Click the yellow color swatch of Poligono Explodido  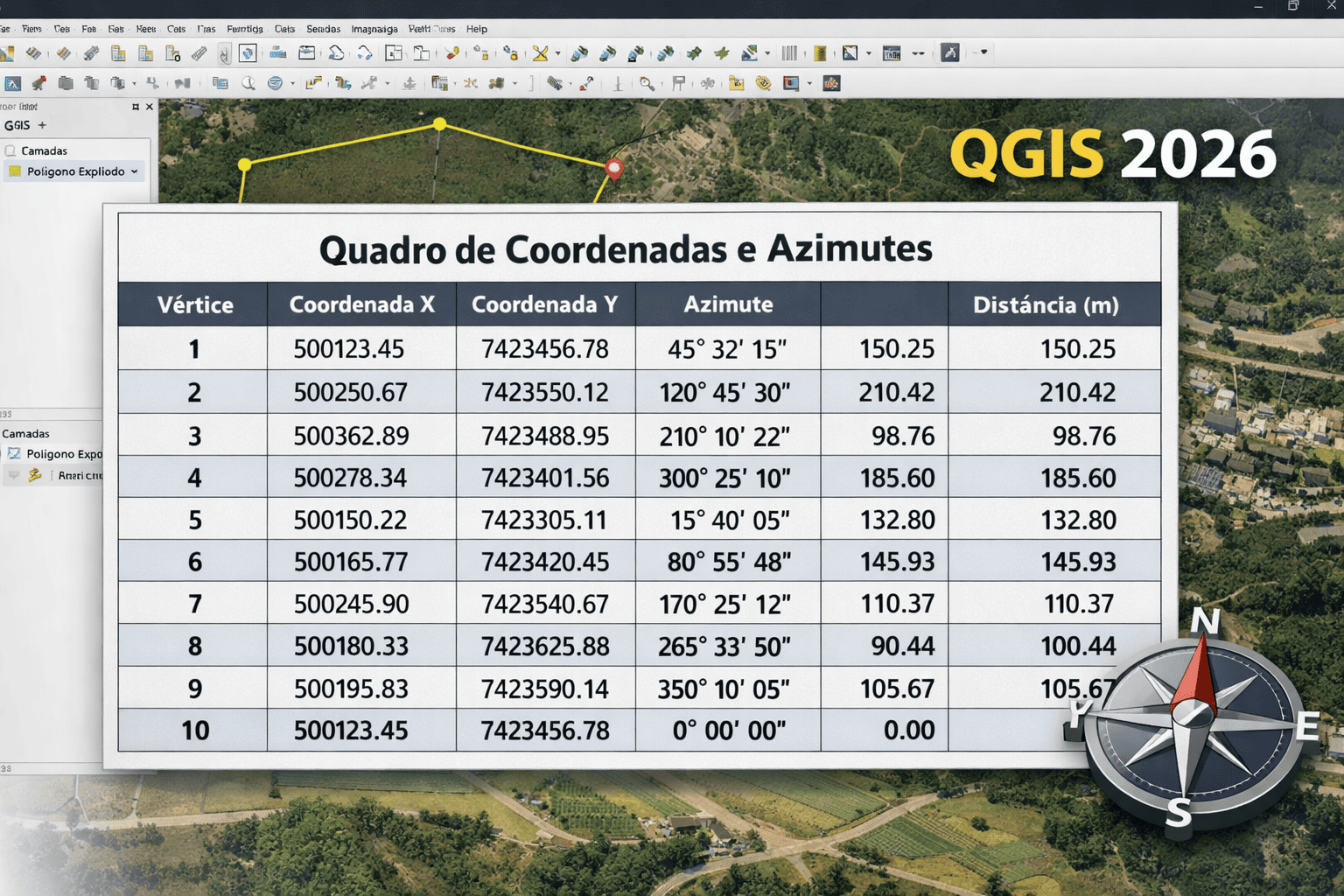coord(15,171)
